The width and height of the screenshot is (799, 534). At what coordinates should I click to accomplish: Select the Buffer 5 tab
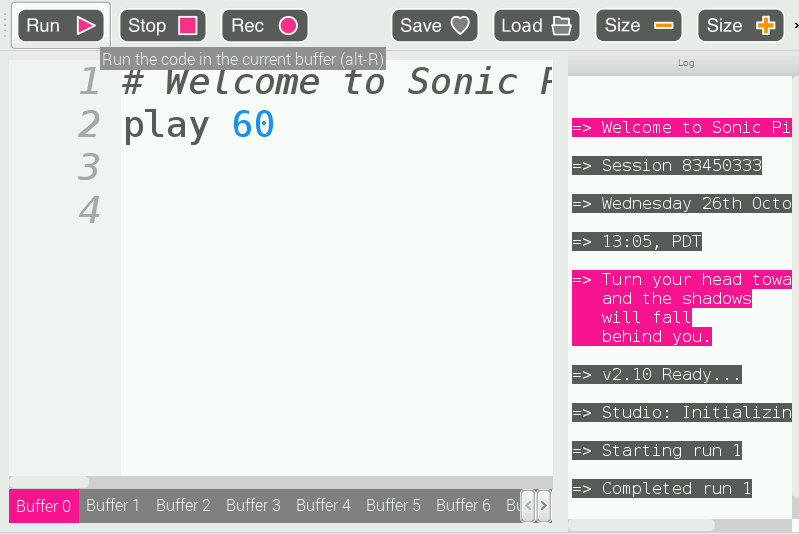393,505
